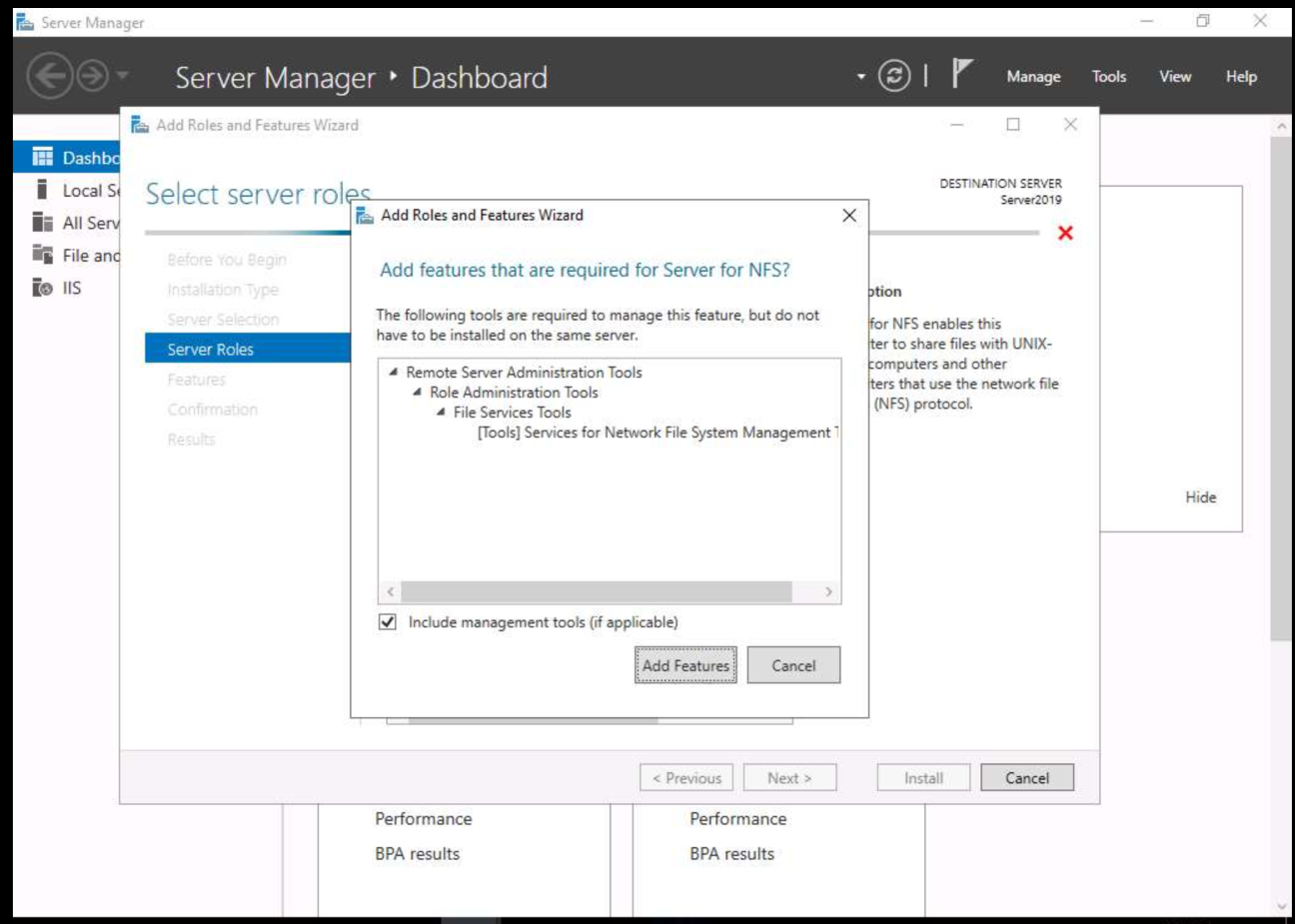Screen dimensions: 1295x924
Task: Open the Tools menu
Action: click(1108, 77)
